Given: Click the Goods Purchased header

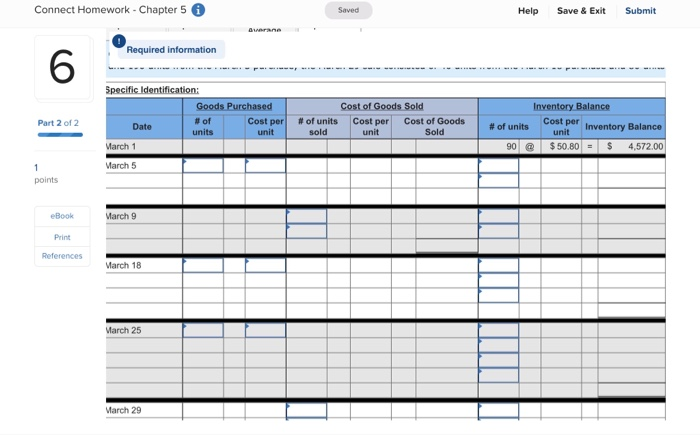Looking at the screenshot, I should 234,106.
